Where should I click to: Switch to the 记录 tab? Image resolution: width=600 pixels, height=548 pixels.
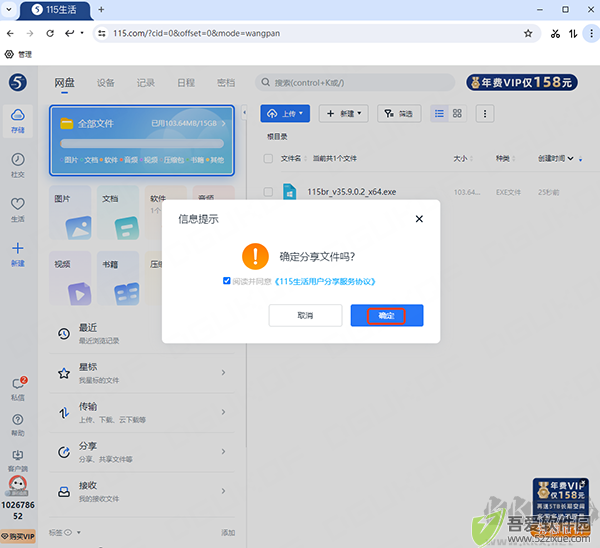point(146,83)
